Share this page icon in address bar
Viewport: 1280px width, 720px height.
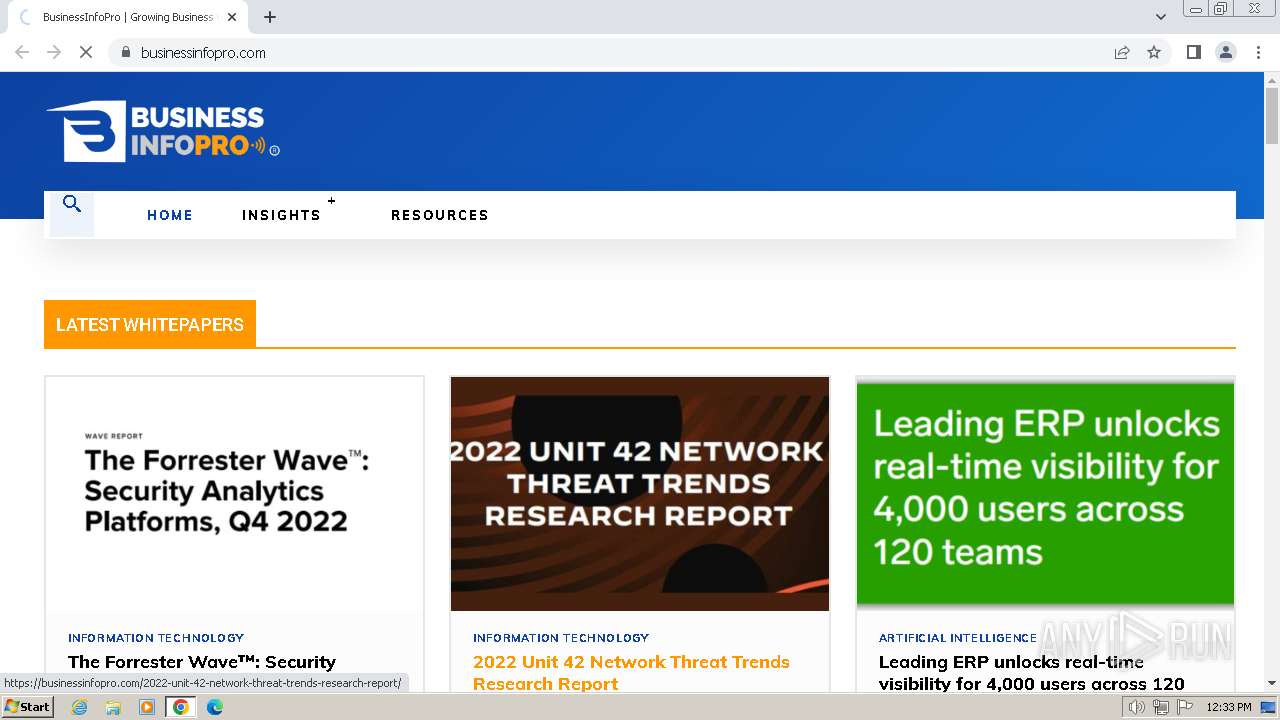tap(1122, 52)
